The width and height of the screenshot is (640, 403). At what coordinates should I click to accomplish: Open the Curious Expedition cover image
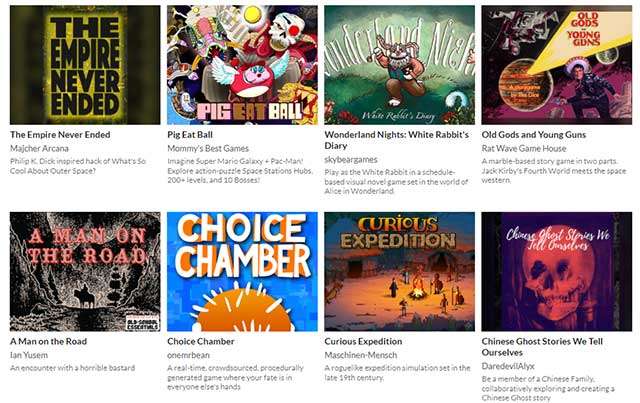tap(400, 272)
